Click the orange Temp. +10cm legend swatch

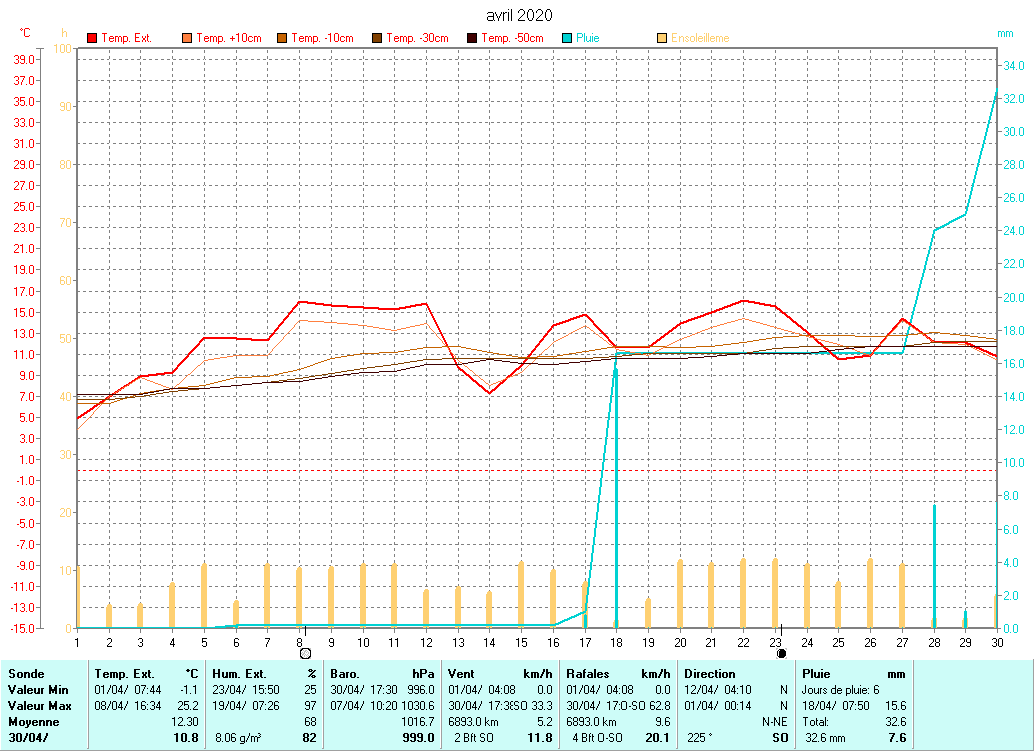coord(187,38)
